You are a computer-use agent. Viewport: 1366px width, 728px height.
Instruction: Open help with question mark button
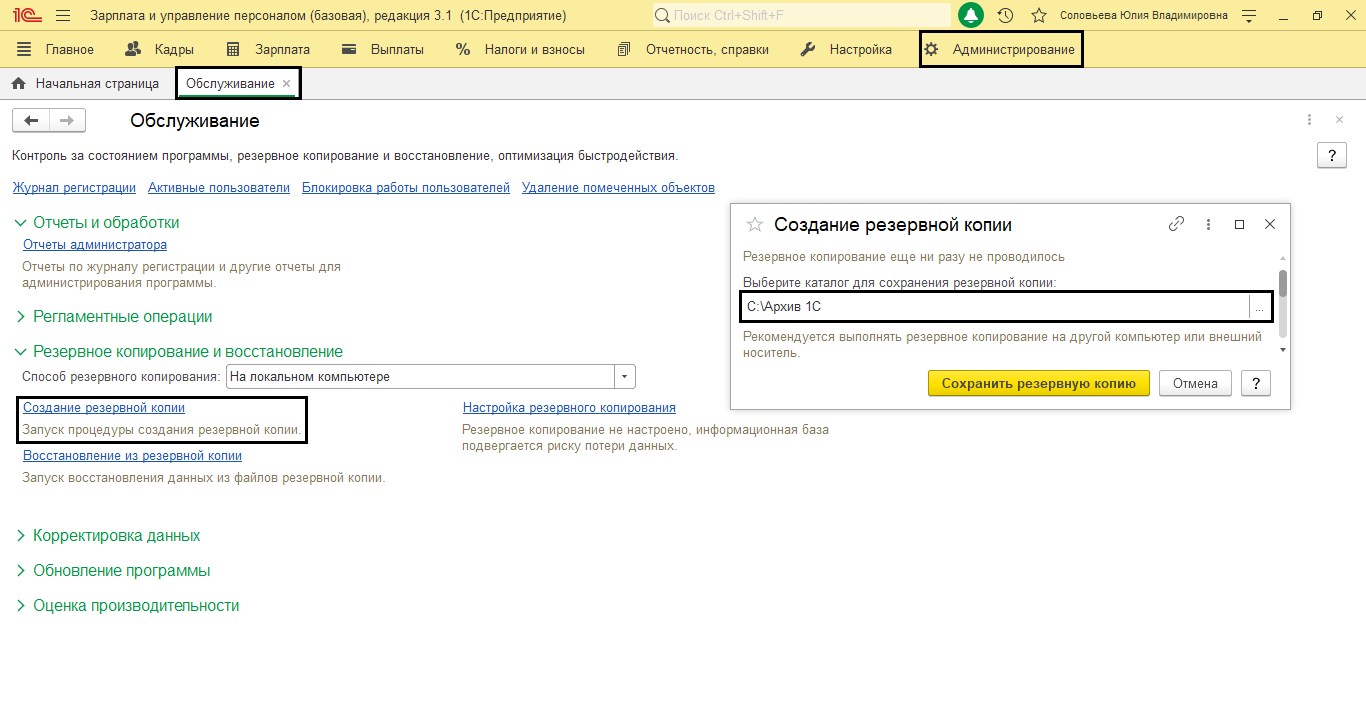(x=1331, y=155)
